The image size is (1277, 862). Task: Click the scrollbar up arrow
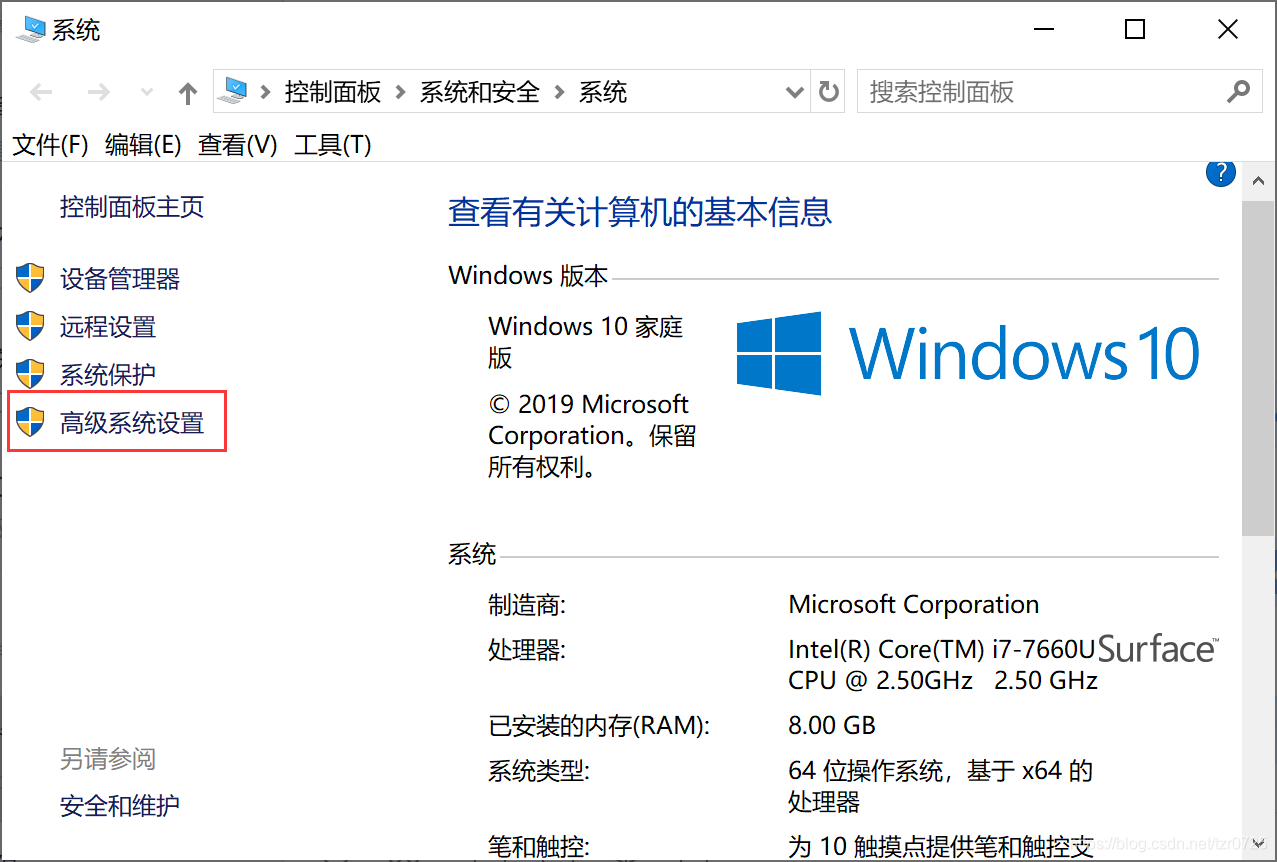click(1258, 180)
